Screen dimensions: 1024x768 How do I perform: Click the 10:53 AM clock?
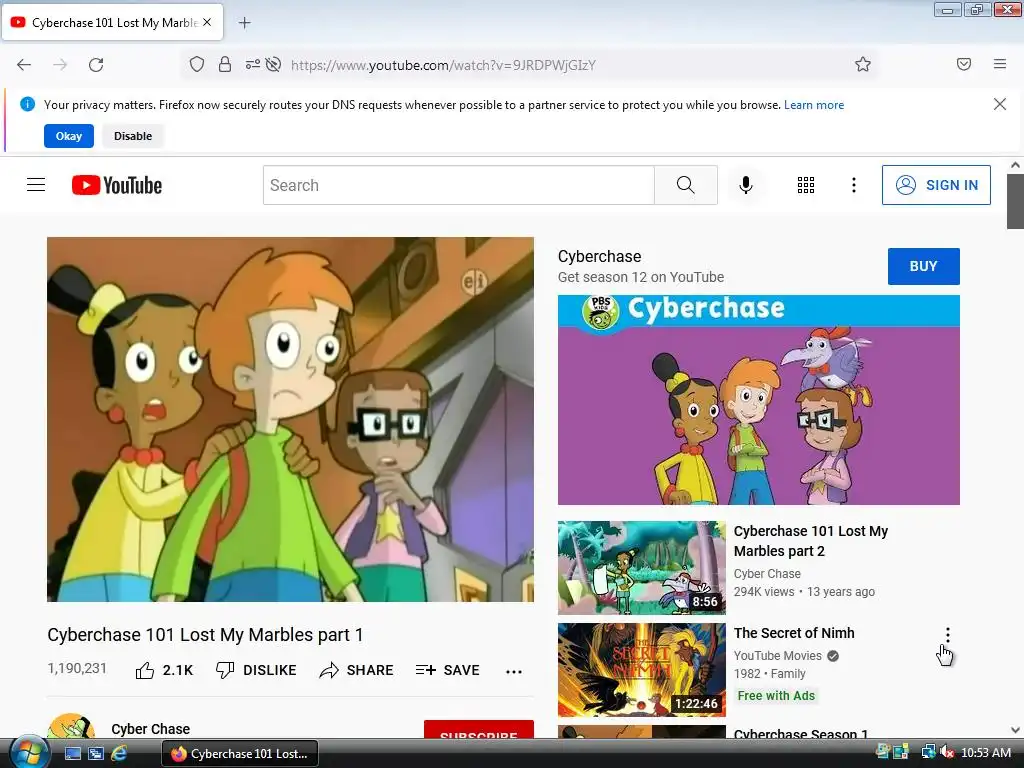[986, 753]
